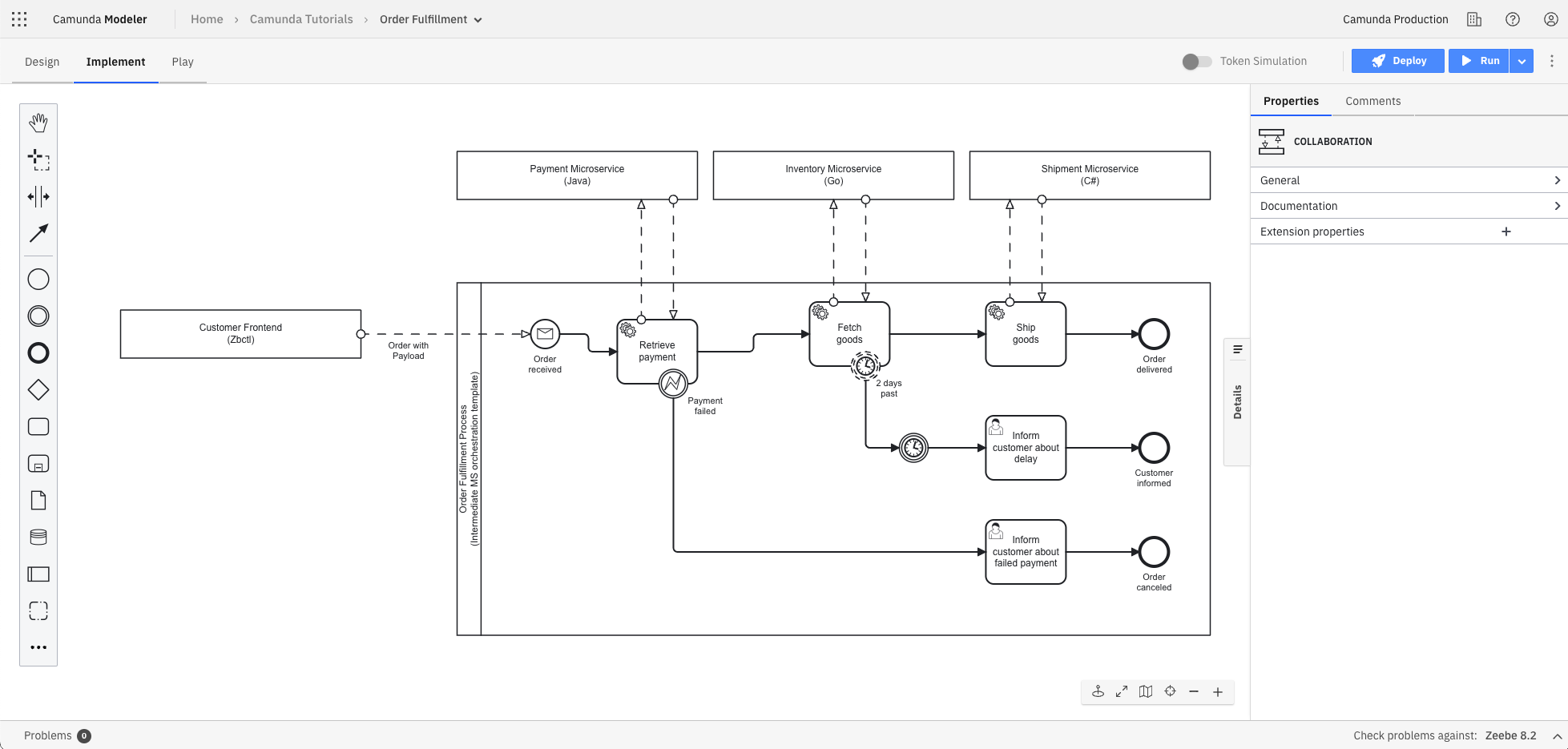Zoom in with plus button
1568x749 pixels.
click(x=1218, y=691)
